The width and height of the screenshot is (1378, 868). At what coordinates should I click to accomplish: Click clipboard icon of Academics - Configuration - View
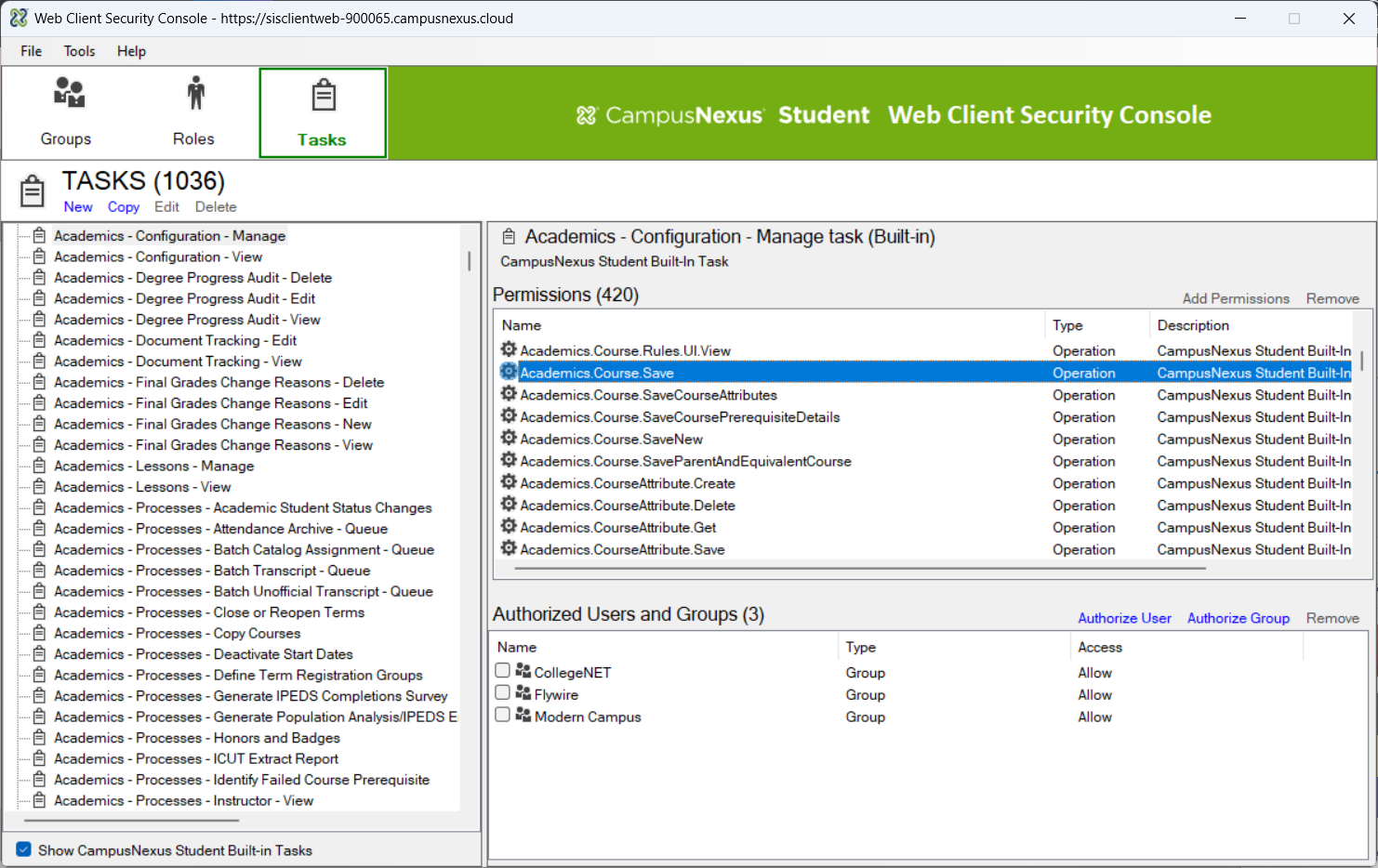(x=39, y=256)
